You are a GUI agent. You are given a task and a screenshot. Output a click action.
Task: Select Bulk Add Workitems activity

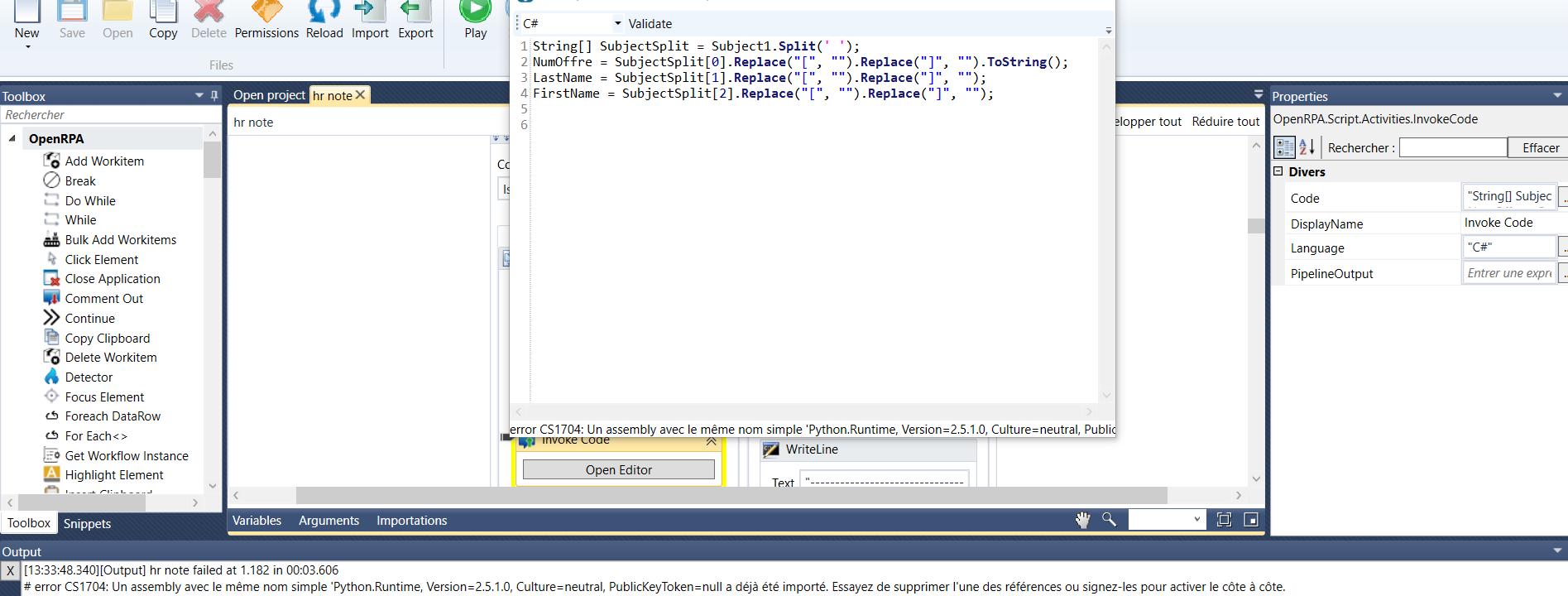[121, 239]
